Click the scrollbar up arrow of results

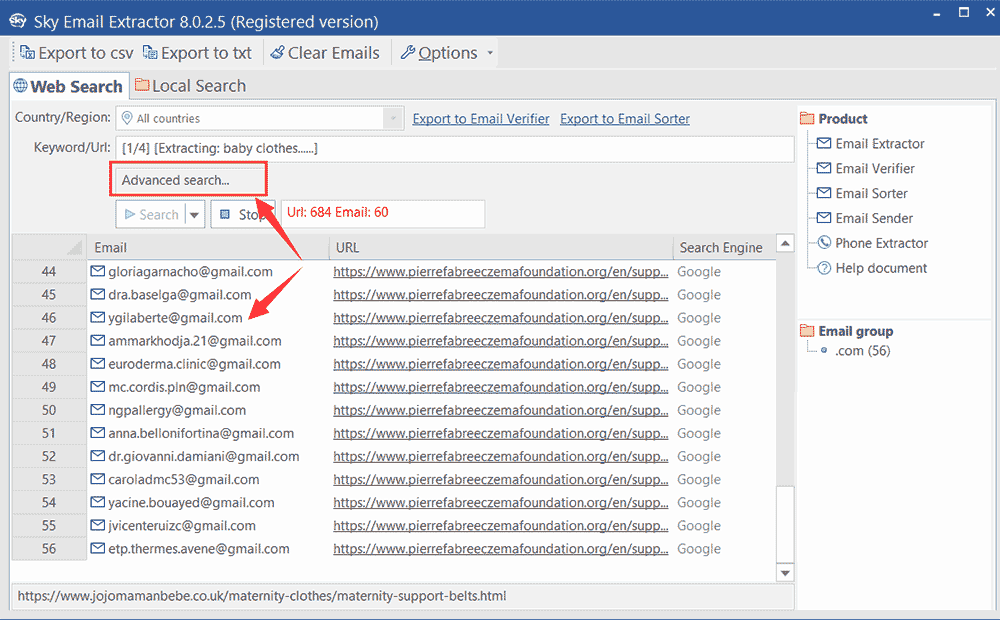coord(785,244)
